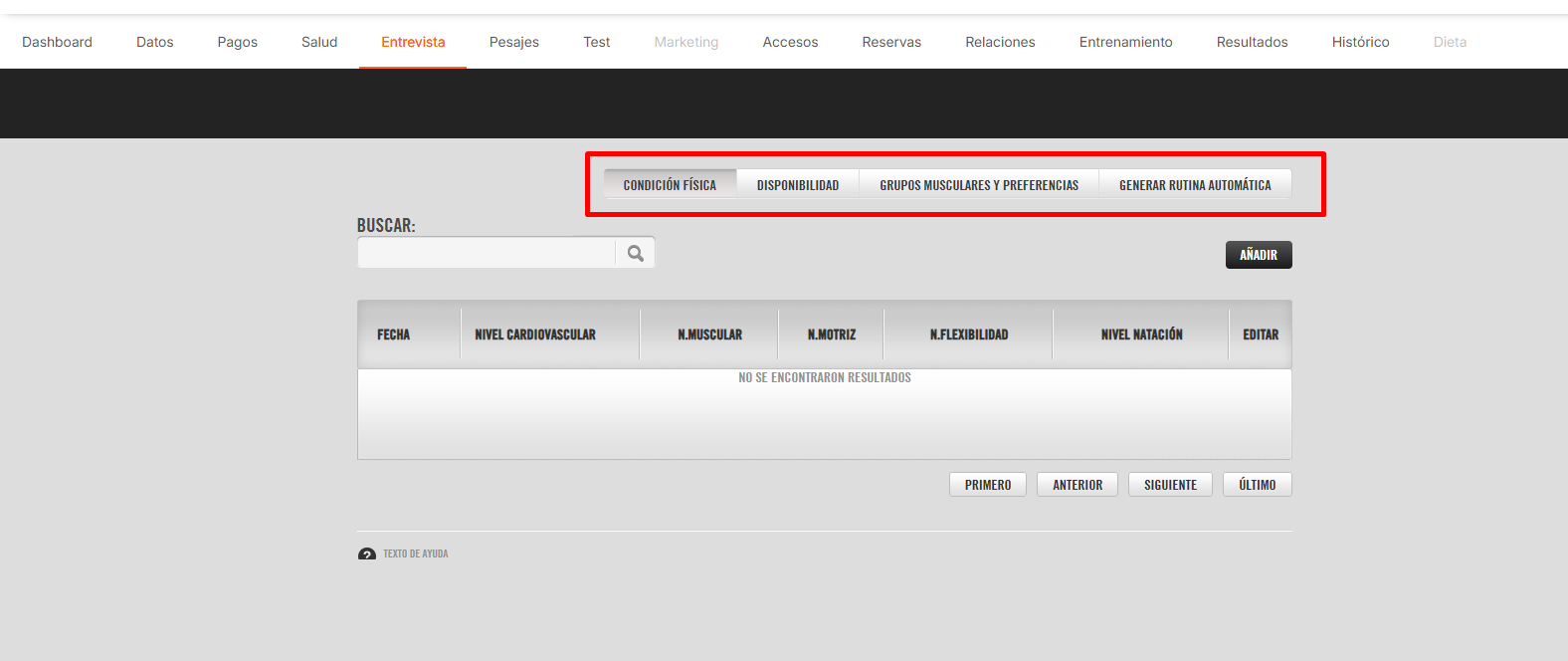This screenshot has width=1568, height=661.
Task: Go to the Pagos tab
Action: pos(237,42)
